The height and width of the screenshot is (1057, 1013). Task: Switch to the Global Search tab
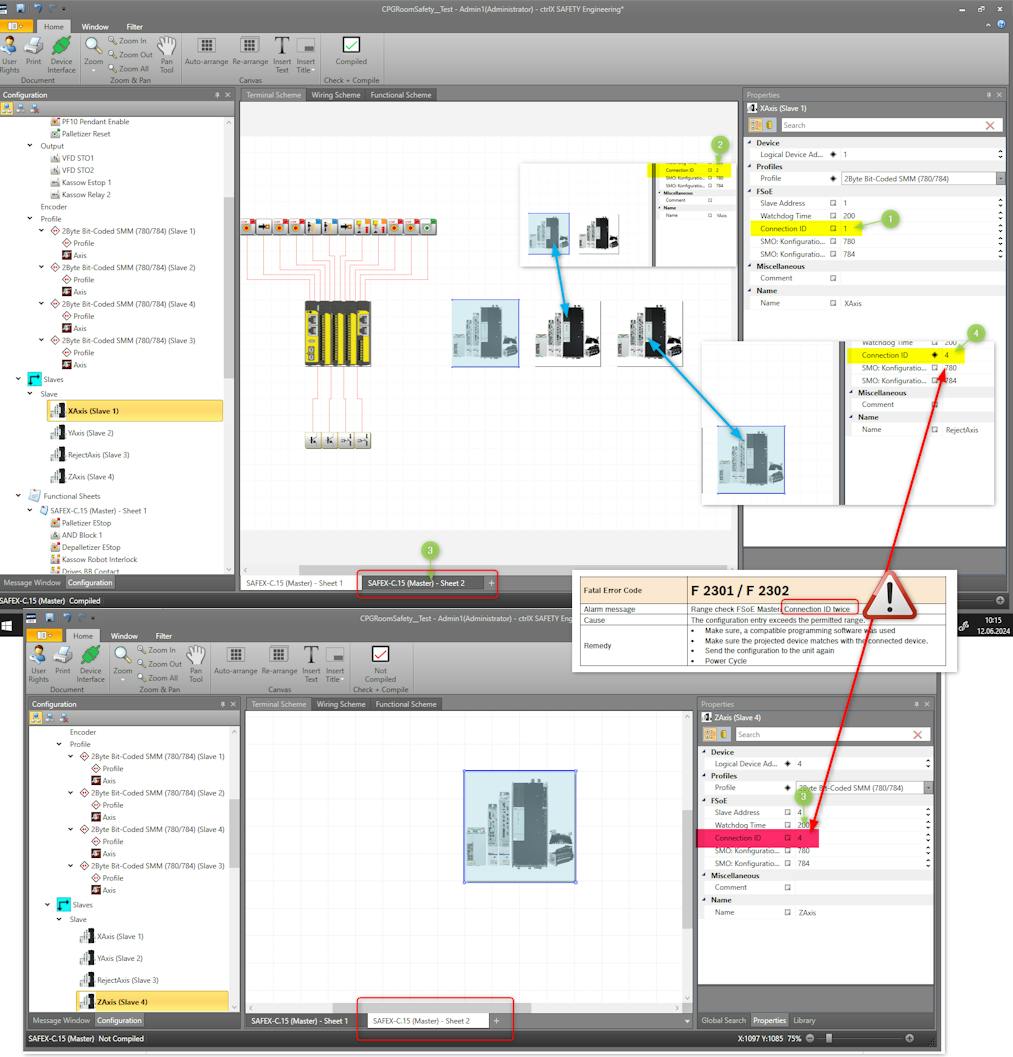[722, 1020]
